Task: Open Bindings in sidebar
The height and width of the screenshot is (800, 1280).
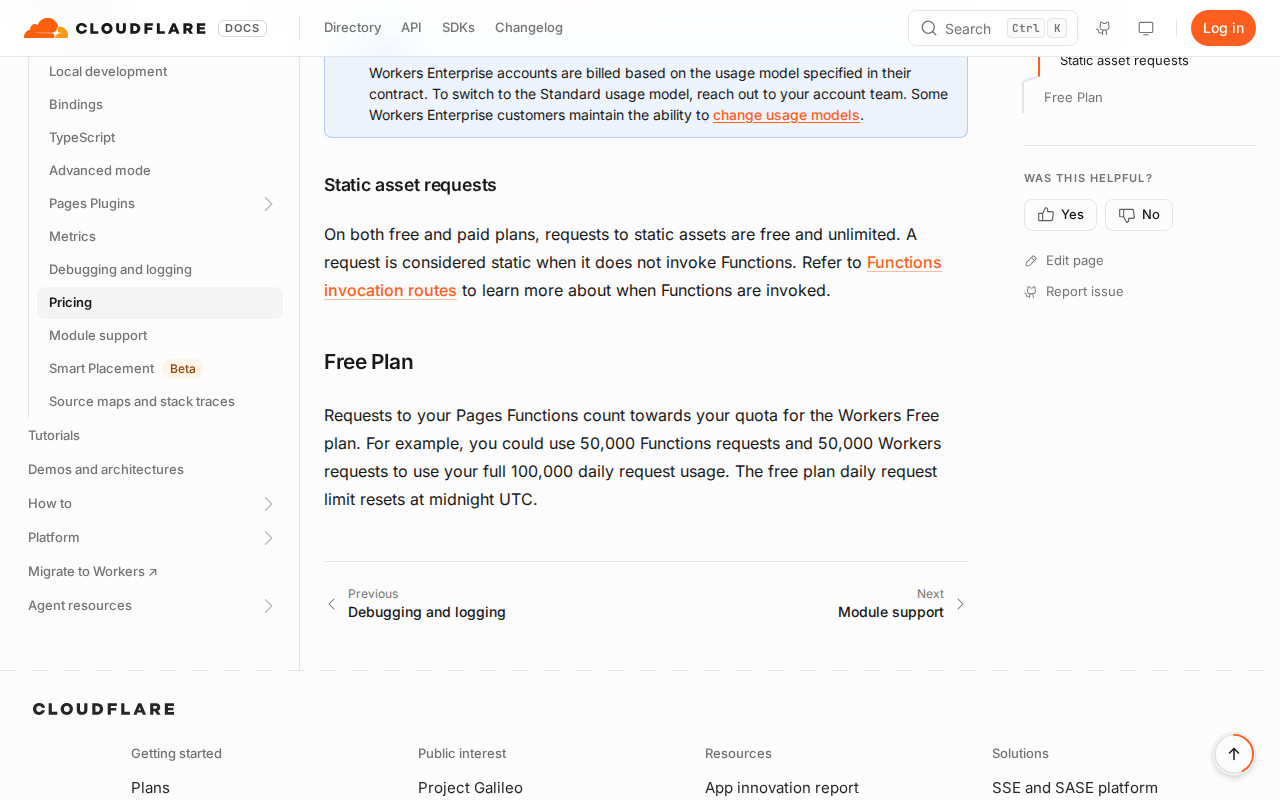Action: [x=76, y=105]
